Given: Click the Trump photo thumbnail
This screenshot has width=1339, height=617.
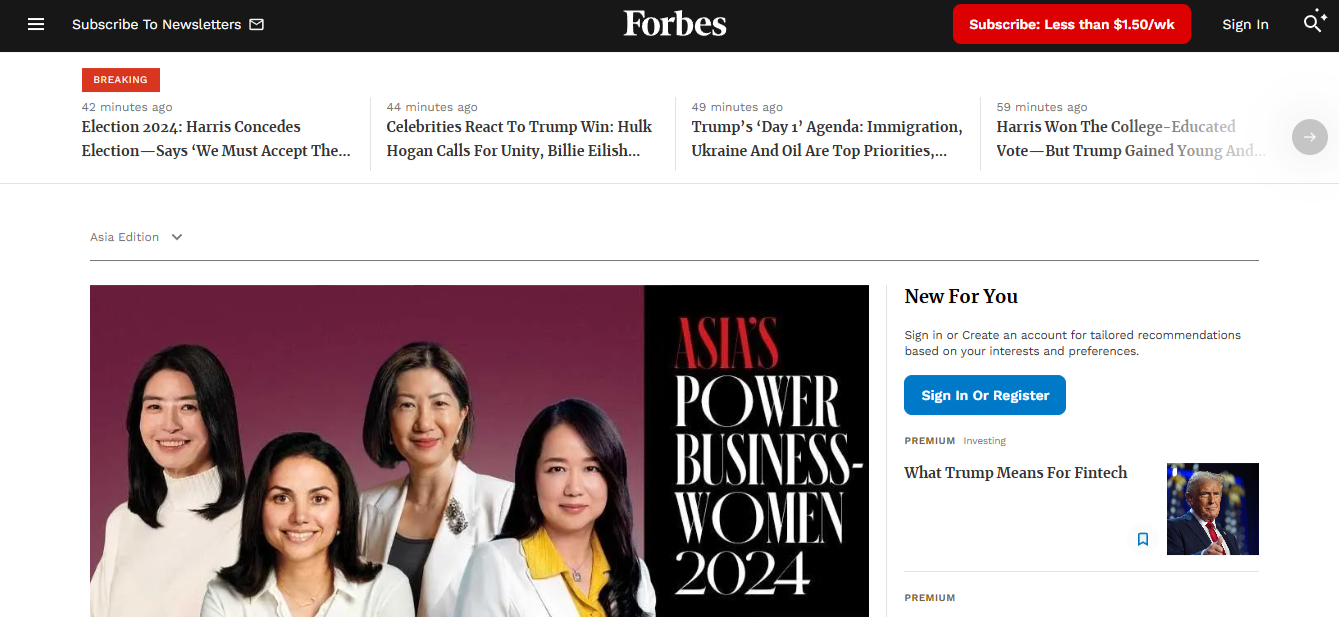Looking at the screenshot, I should 1212,509.
